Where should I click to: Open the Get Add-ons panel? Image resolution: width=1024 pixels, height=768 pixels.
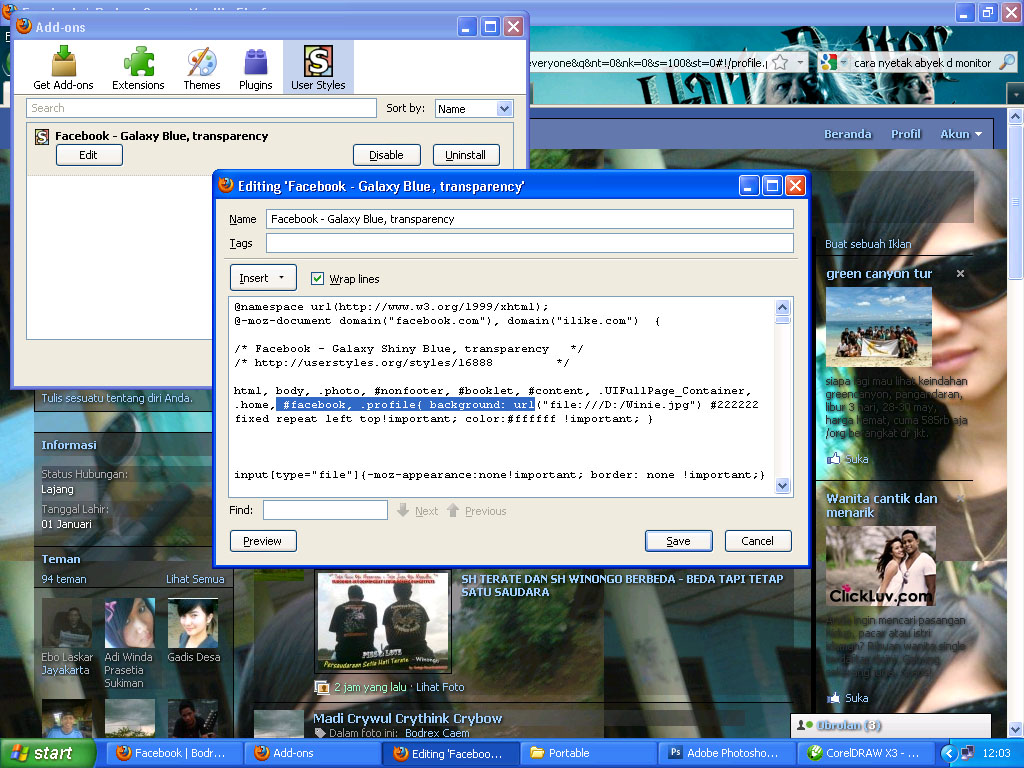coord(63,67)
